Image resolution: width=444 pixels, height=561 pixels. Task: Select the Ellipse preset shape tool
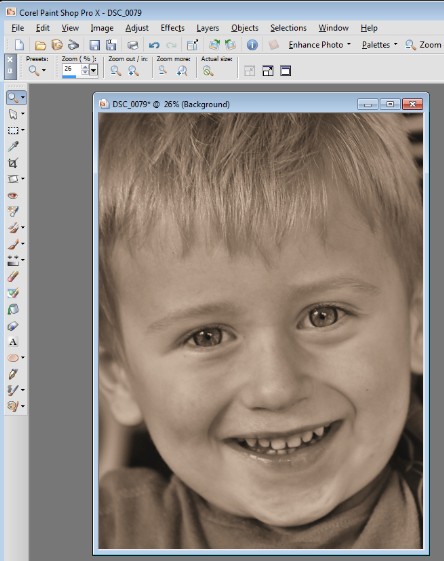point(13,357)
